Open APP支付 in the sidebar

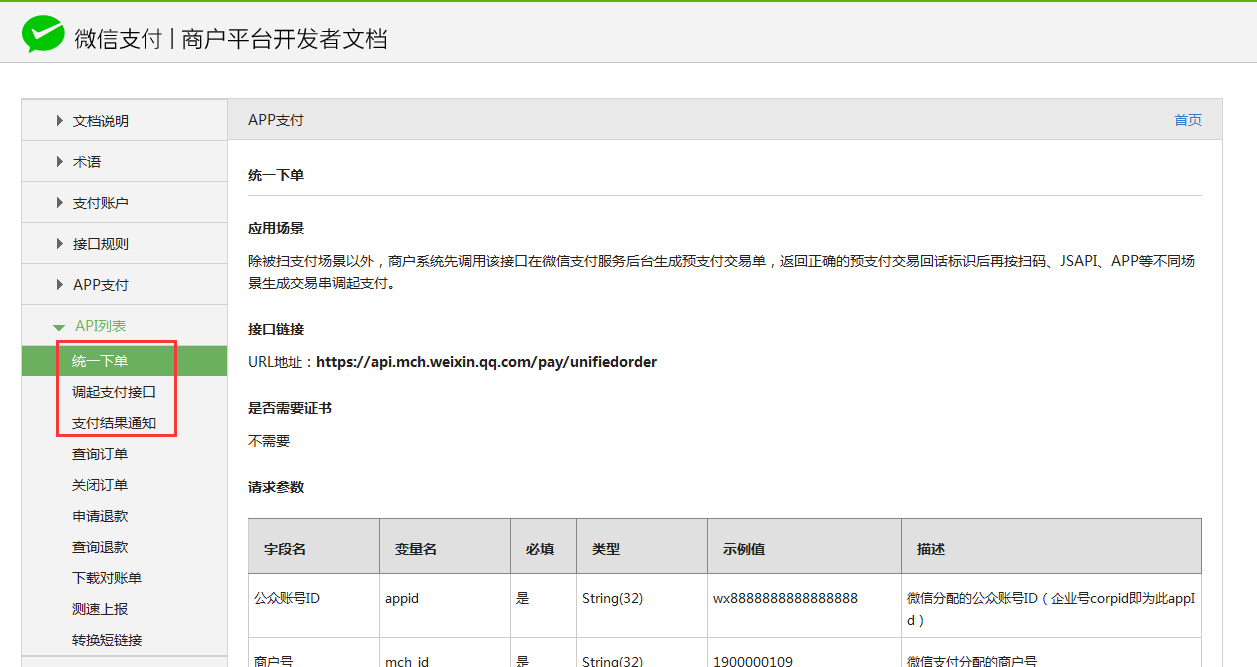tap(101, 285)
